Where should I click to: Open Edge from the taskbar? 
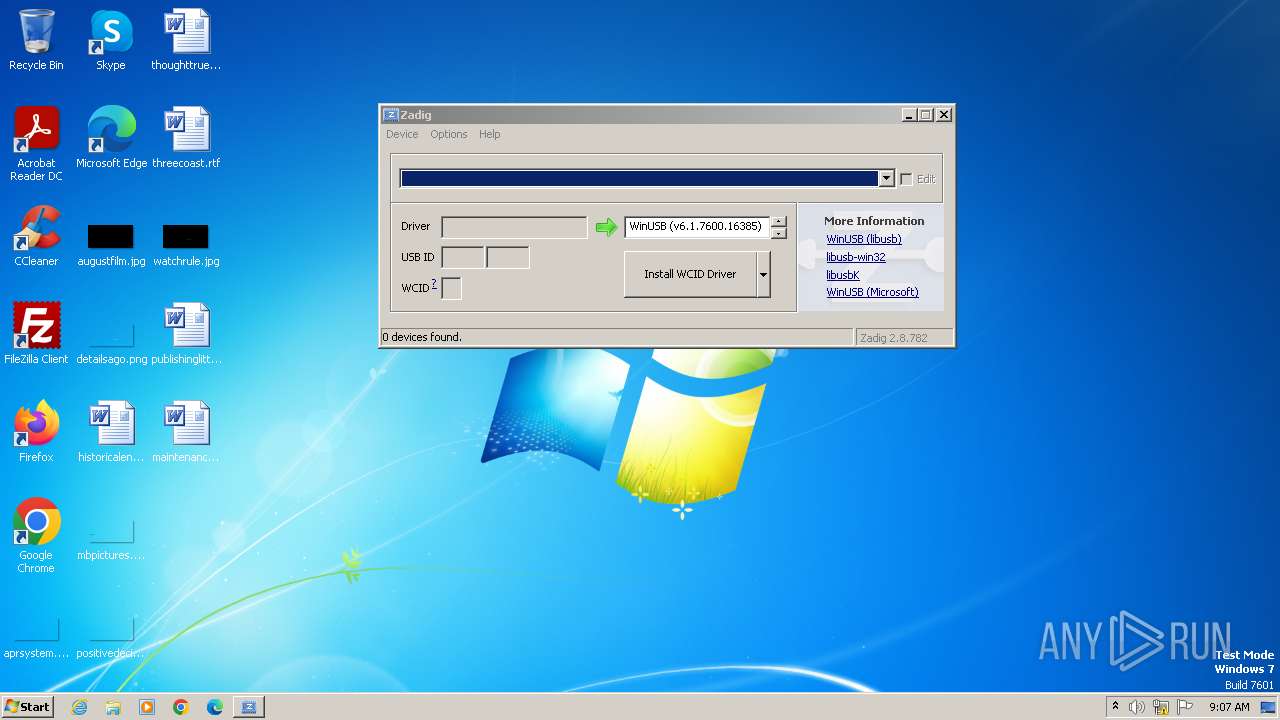[214, 707]
